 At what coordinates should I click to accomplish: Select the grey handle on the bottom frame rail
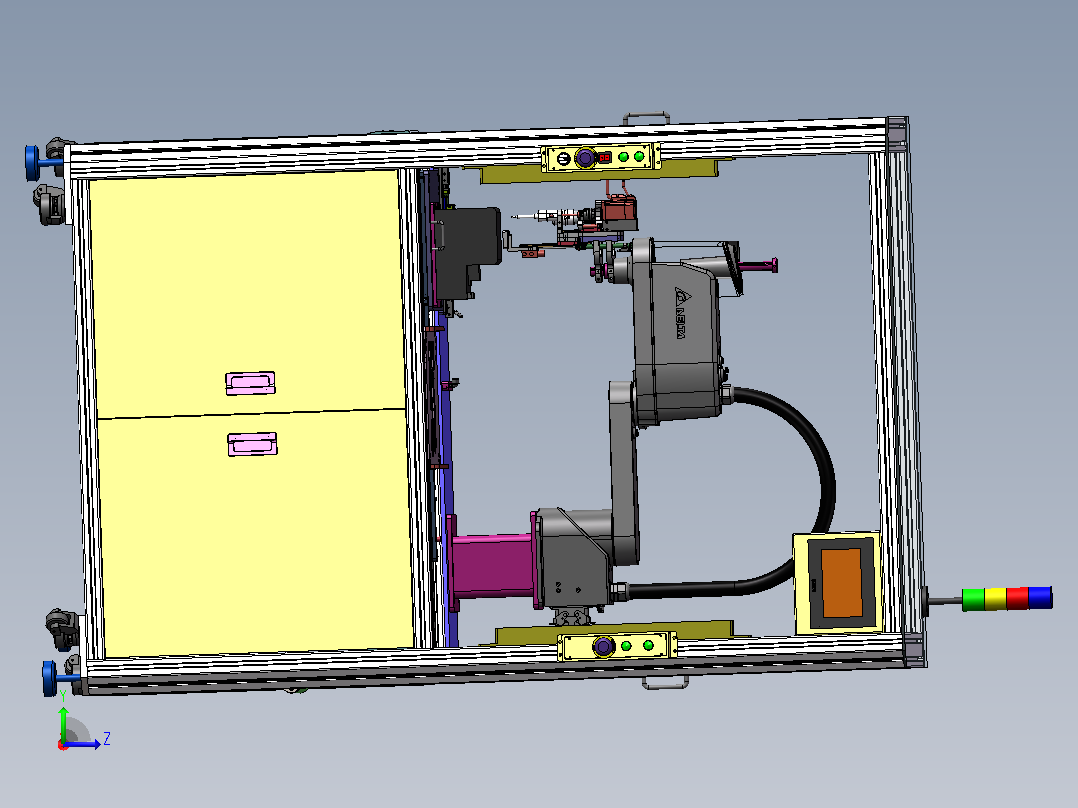tap(666, 682)
